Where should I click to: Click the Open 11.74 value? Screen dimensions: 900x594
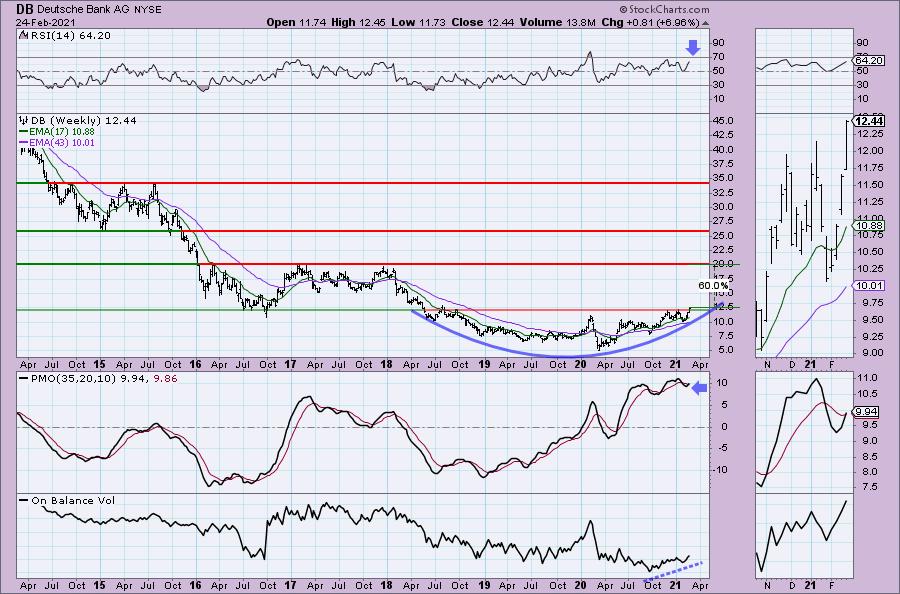[x=296, y=22]
